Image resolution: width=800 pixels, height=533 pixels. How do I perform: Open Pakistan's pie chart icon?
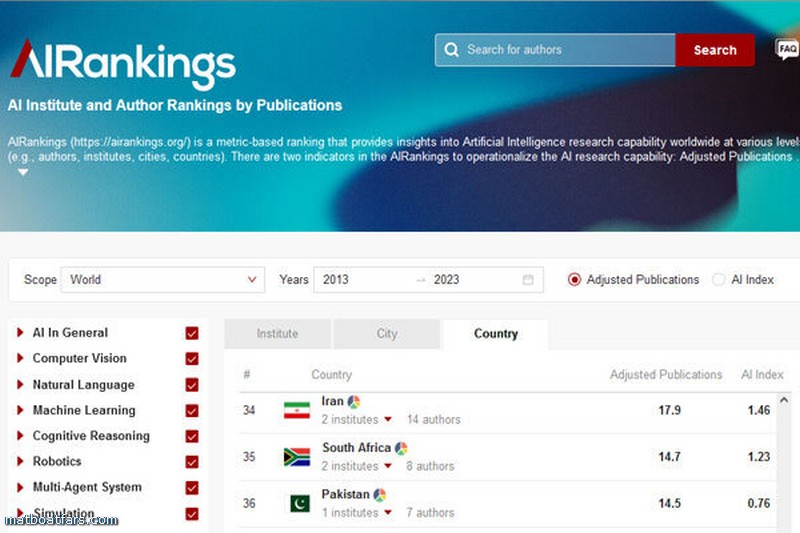click(380, 495)
